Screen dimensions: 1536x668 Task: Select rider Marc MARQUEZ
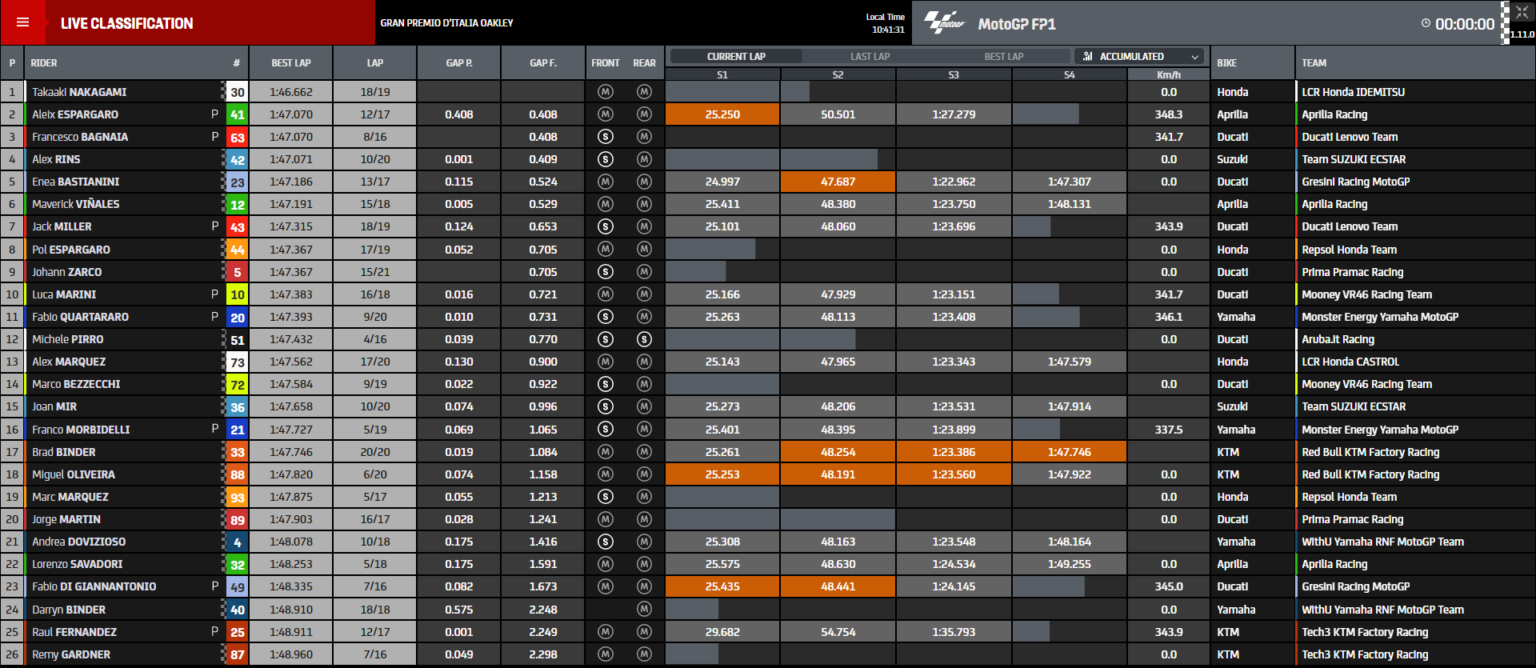70,497
